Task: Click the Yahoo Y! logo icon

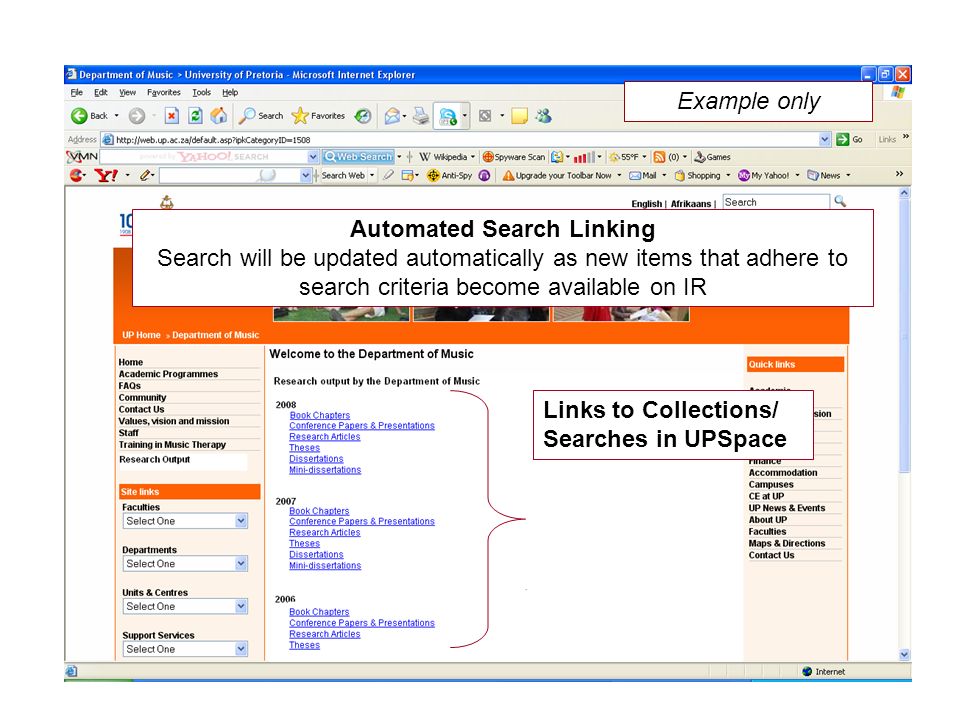Action: pos(105,176)
